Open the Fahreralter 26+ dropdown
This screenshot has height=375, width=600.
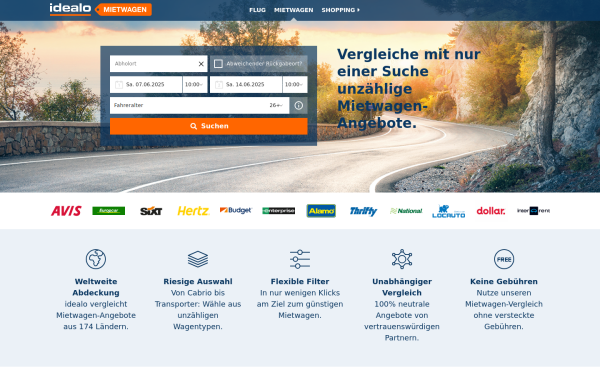click(x=199, y=105)
